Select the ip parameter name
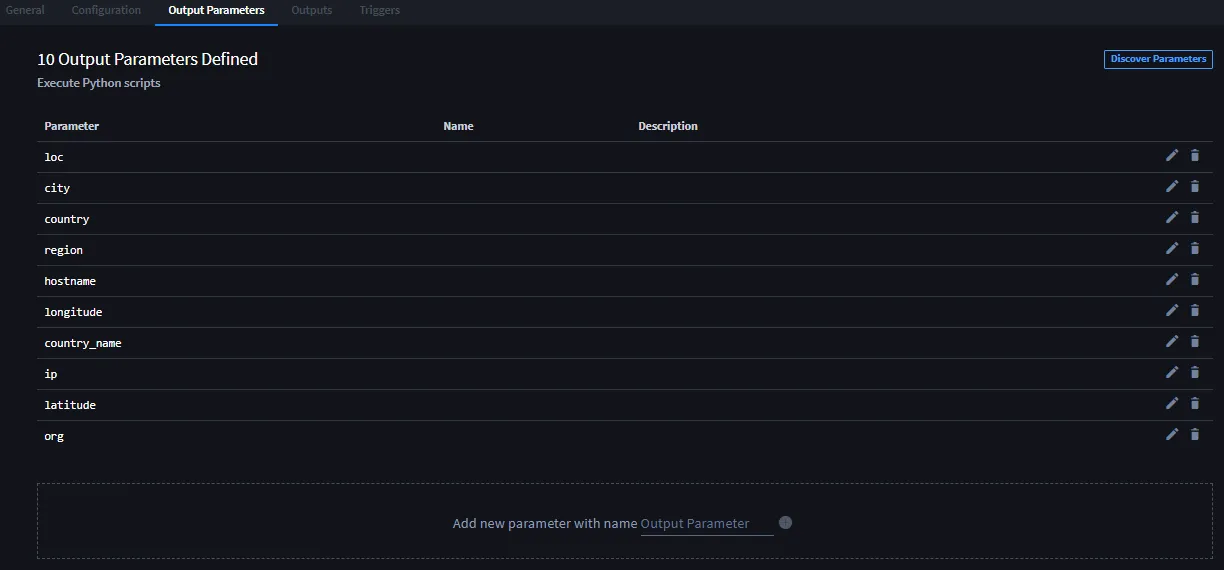Viewport: 1224px width, 570px height. click(51, 374)
